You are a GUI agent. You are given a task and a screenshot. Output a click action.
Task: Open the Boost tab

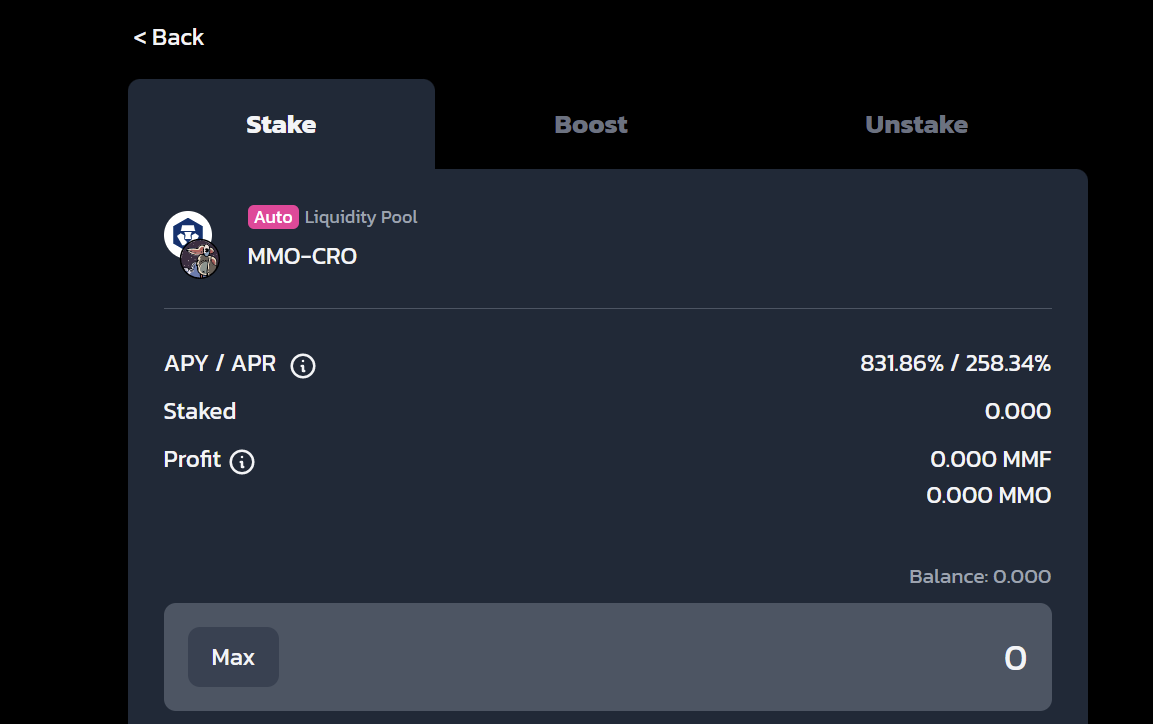pyautogui.click(x=591, y=125)
